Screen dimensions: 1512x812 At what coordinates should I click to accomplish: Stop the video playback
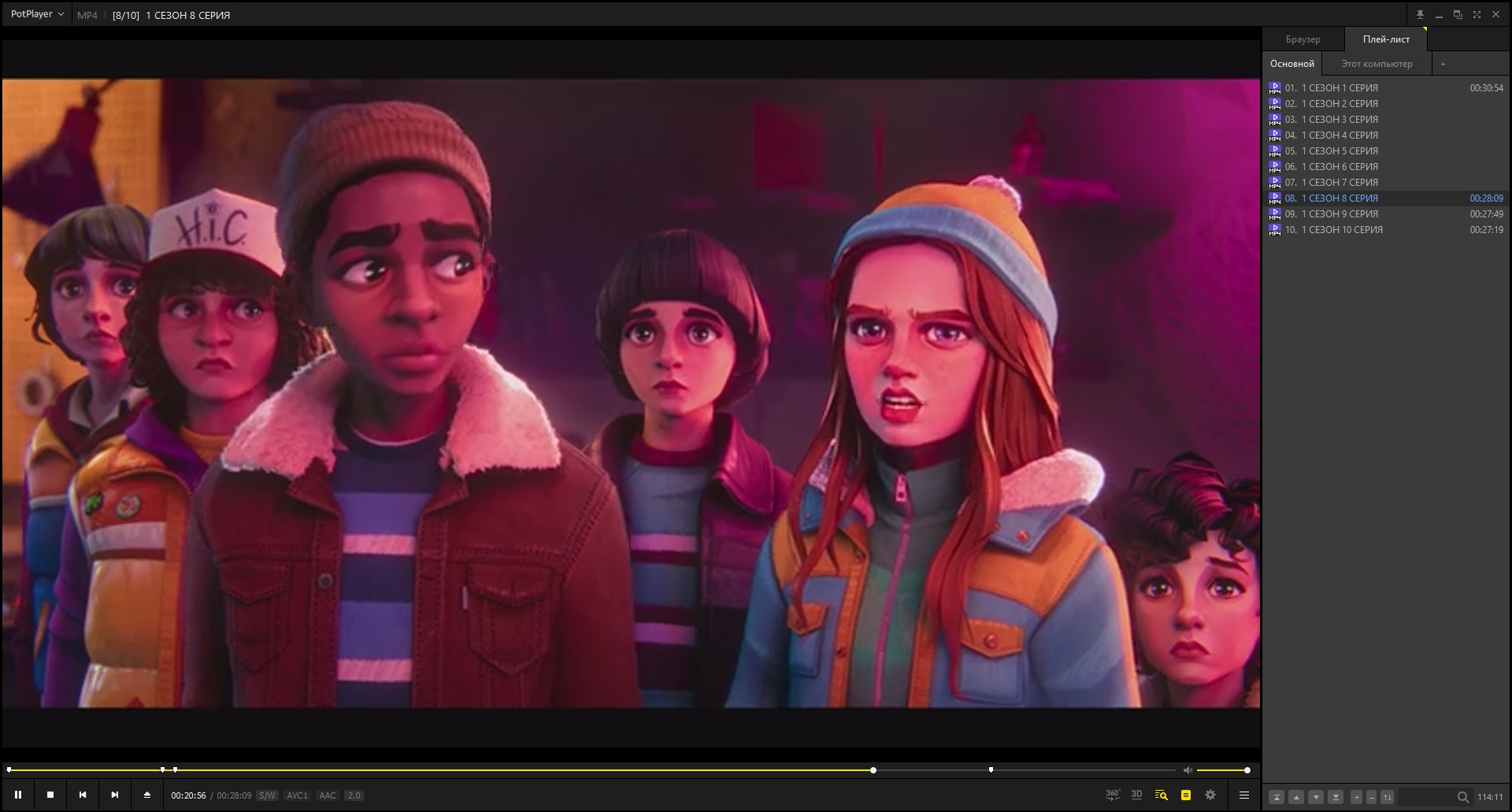(x=50, y=795)
